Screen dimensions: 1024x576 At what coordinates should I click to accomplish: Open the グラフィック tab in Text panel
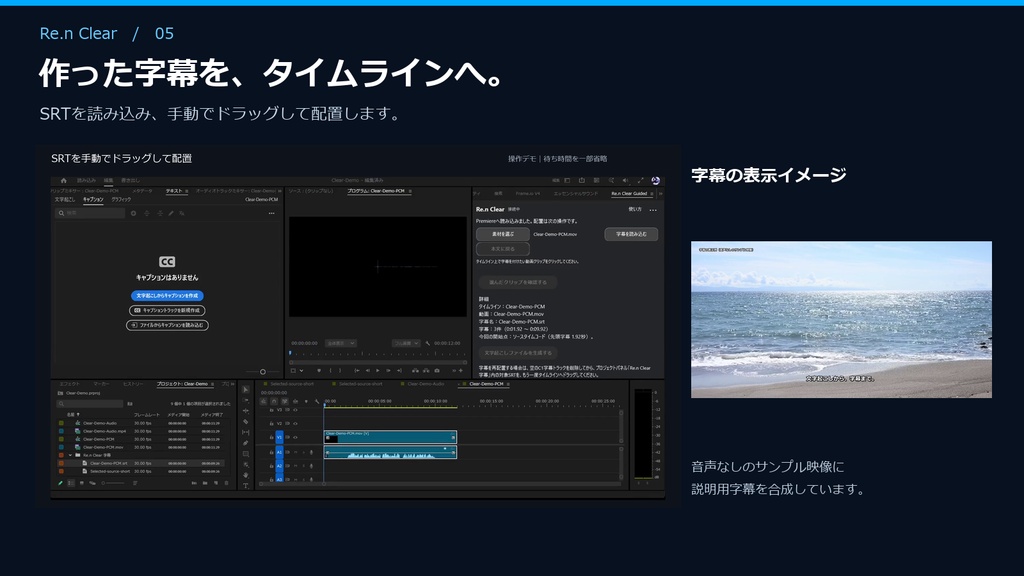[x=121, y=200]
